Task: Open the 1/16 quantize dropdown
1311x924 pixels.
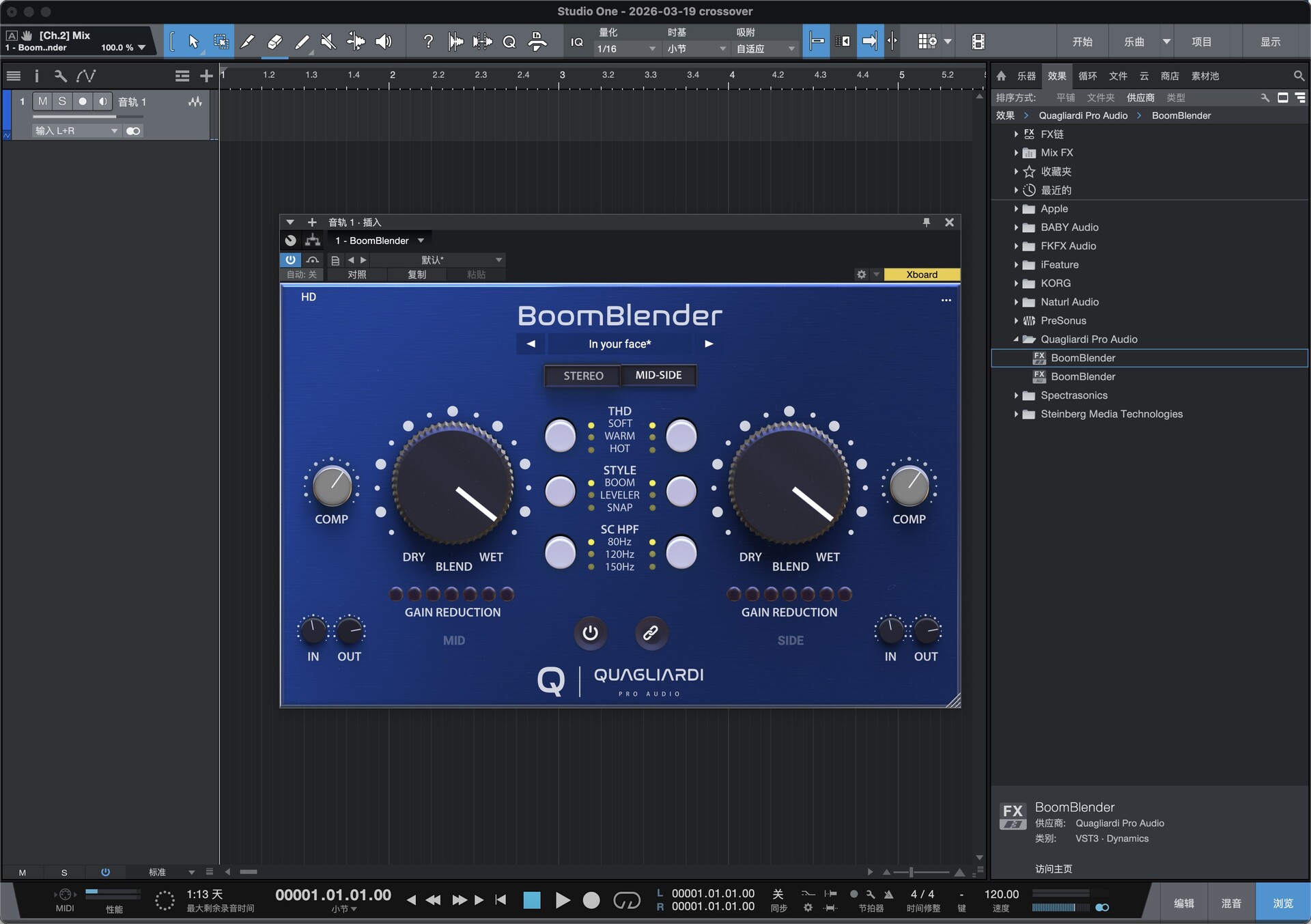Action: [x=625, y=49]
